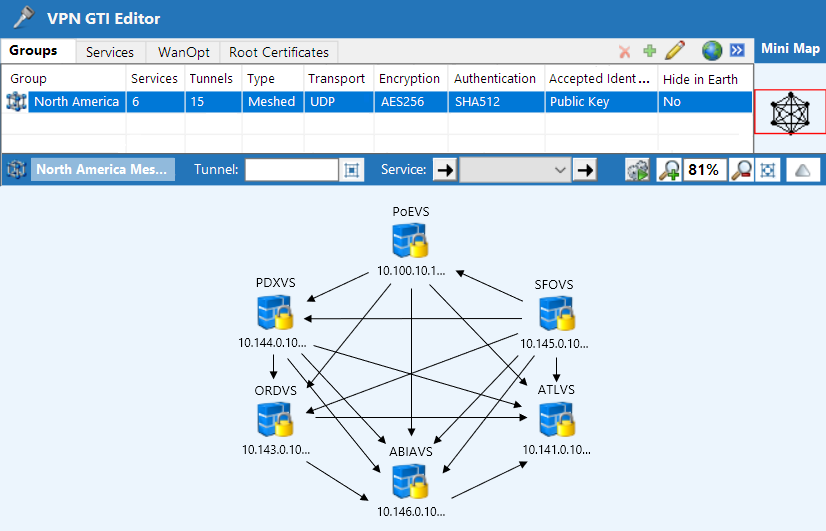The height and width of the screenshot is (531, 826).
Task: Click the zoom out magnifier icon
Action: pyautogui.click(x=741, y=170)
